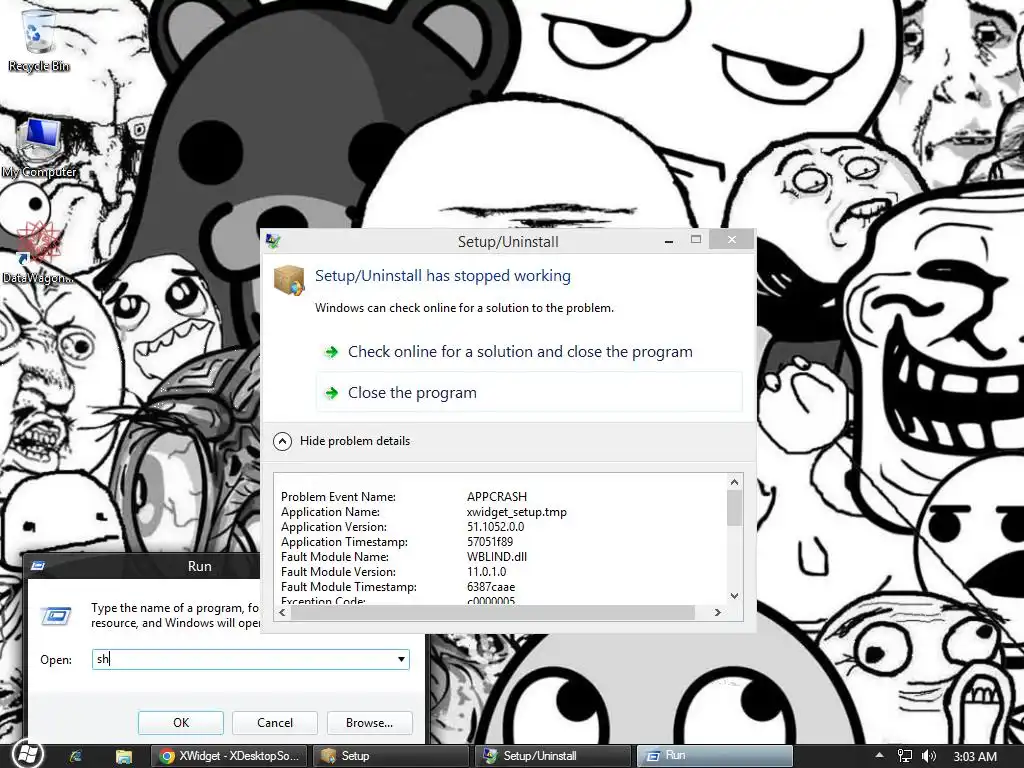Click the package icon in crash dialog
1024x768 pixels.
pyautogui.click(x=289, y=281)
